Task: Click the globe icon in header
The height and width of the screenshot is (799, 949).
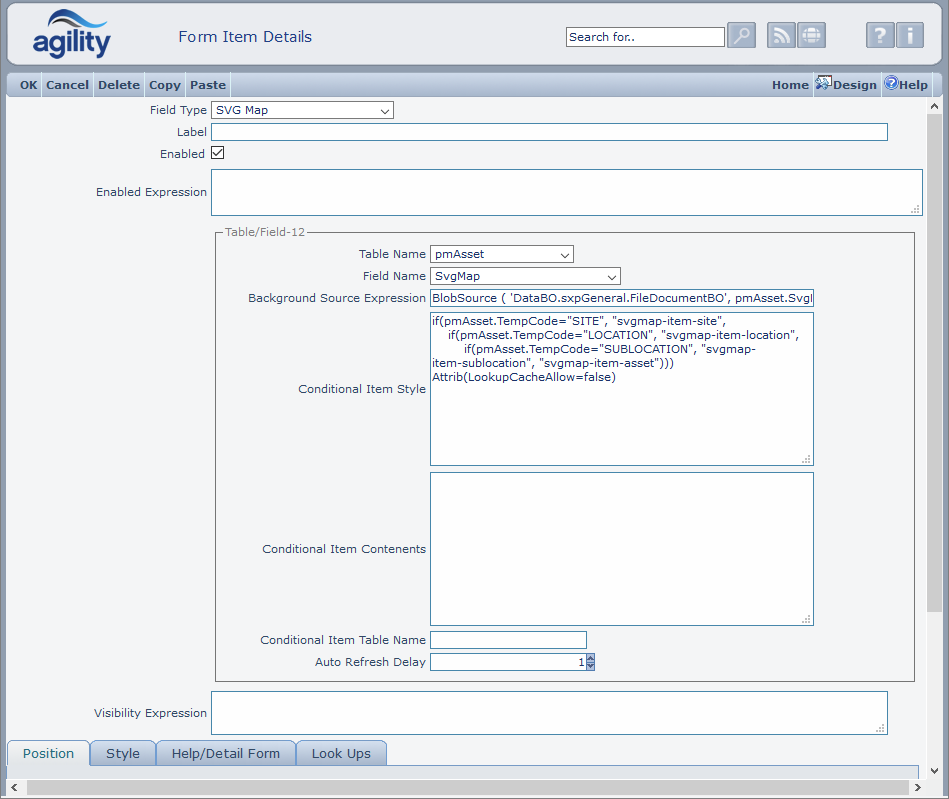Action: click(811, 36)
